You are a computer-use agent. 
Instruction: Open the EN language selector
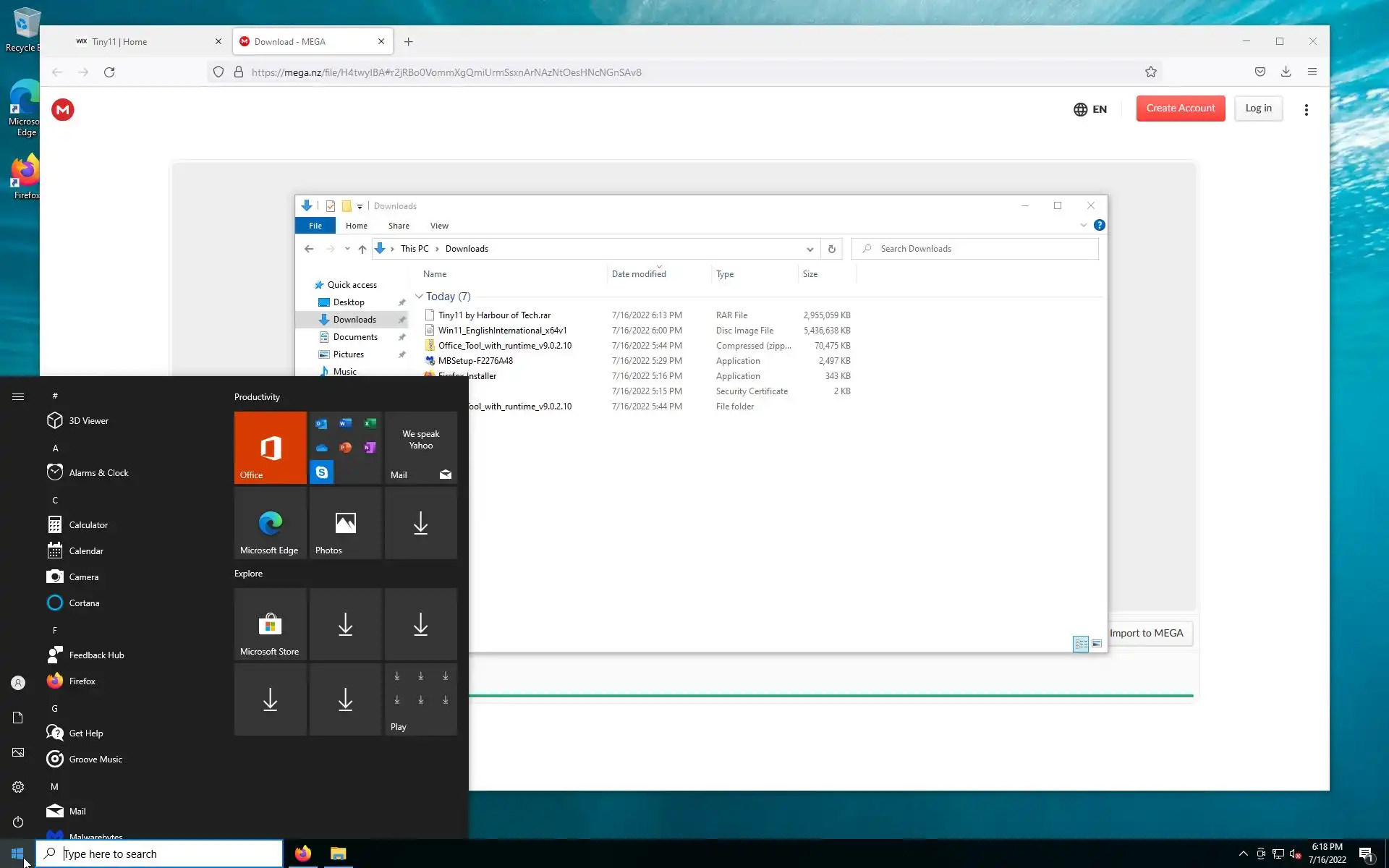coord(1090,109)
